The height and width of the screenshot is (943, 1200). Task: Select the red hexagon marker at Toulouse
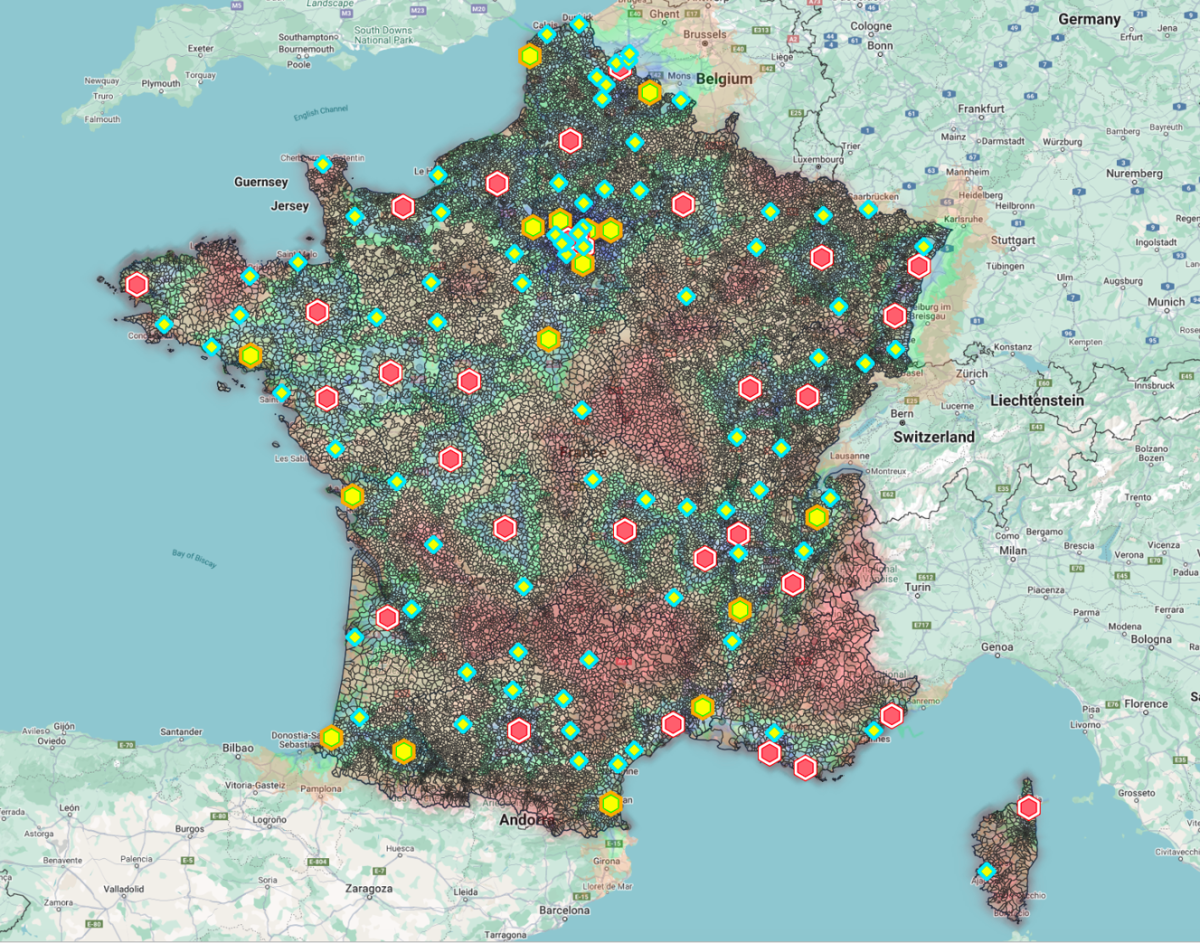(518, 731)
